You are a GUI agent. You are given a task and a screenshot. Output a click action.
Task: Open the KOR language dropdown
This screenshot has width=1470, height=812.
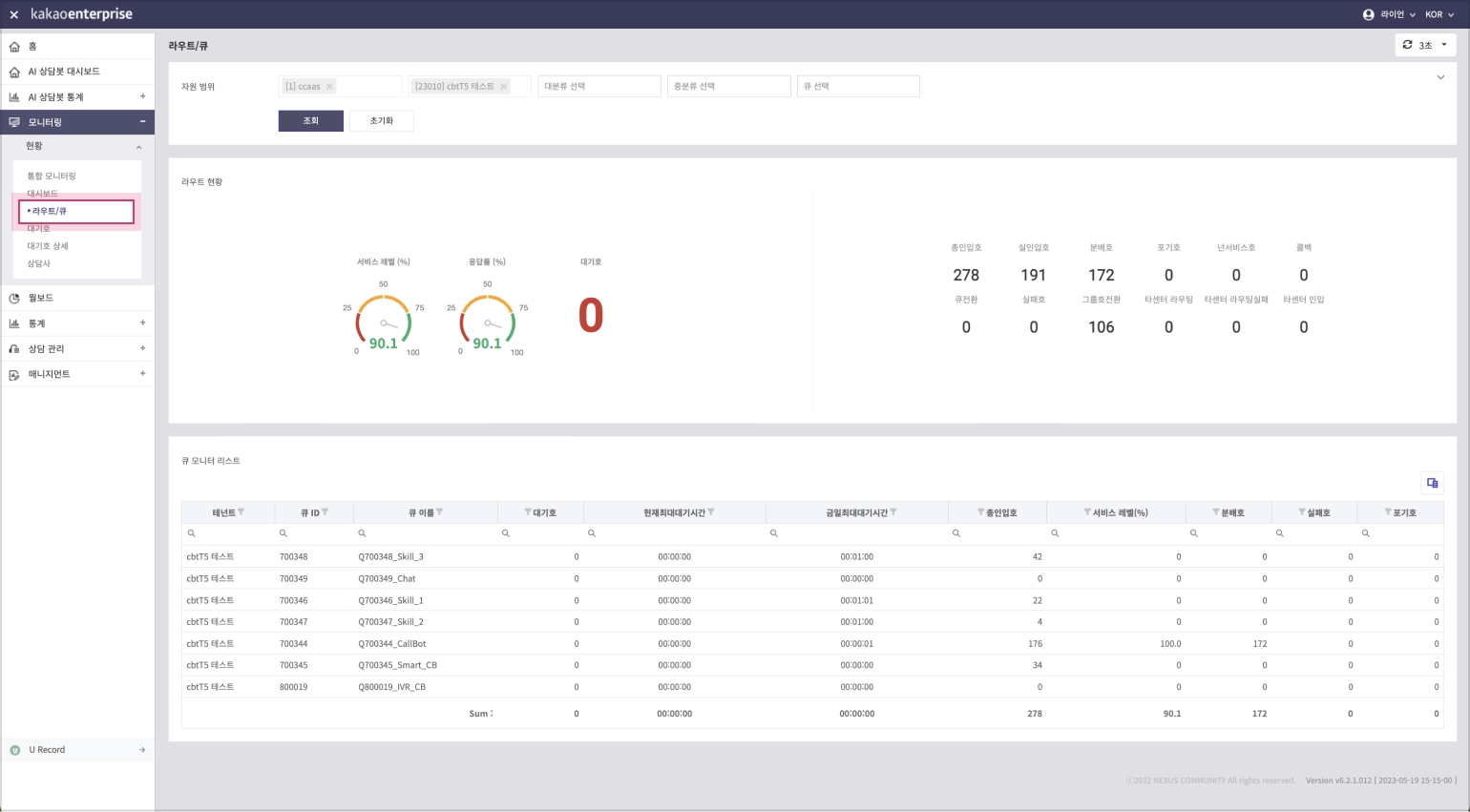pos(1438,14)
